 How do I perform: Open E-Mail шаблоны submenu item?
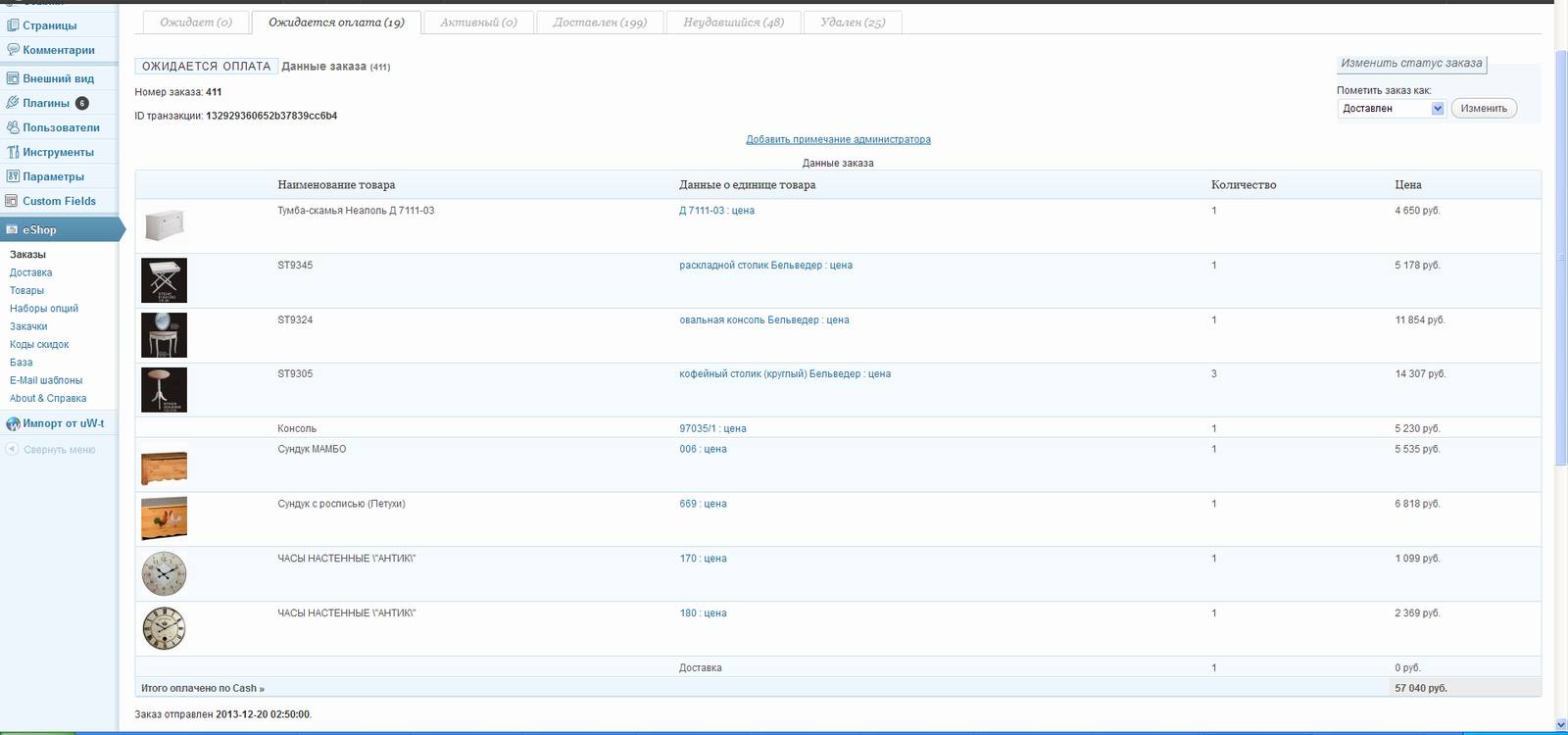[46, 381]
